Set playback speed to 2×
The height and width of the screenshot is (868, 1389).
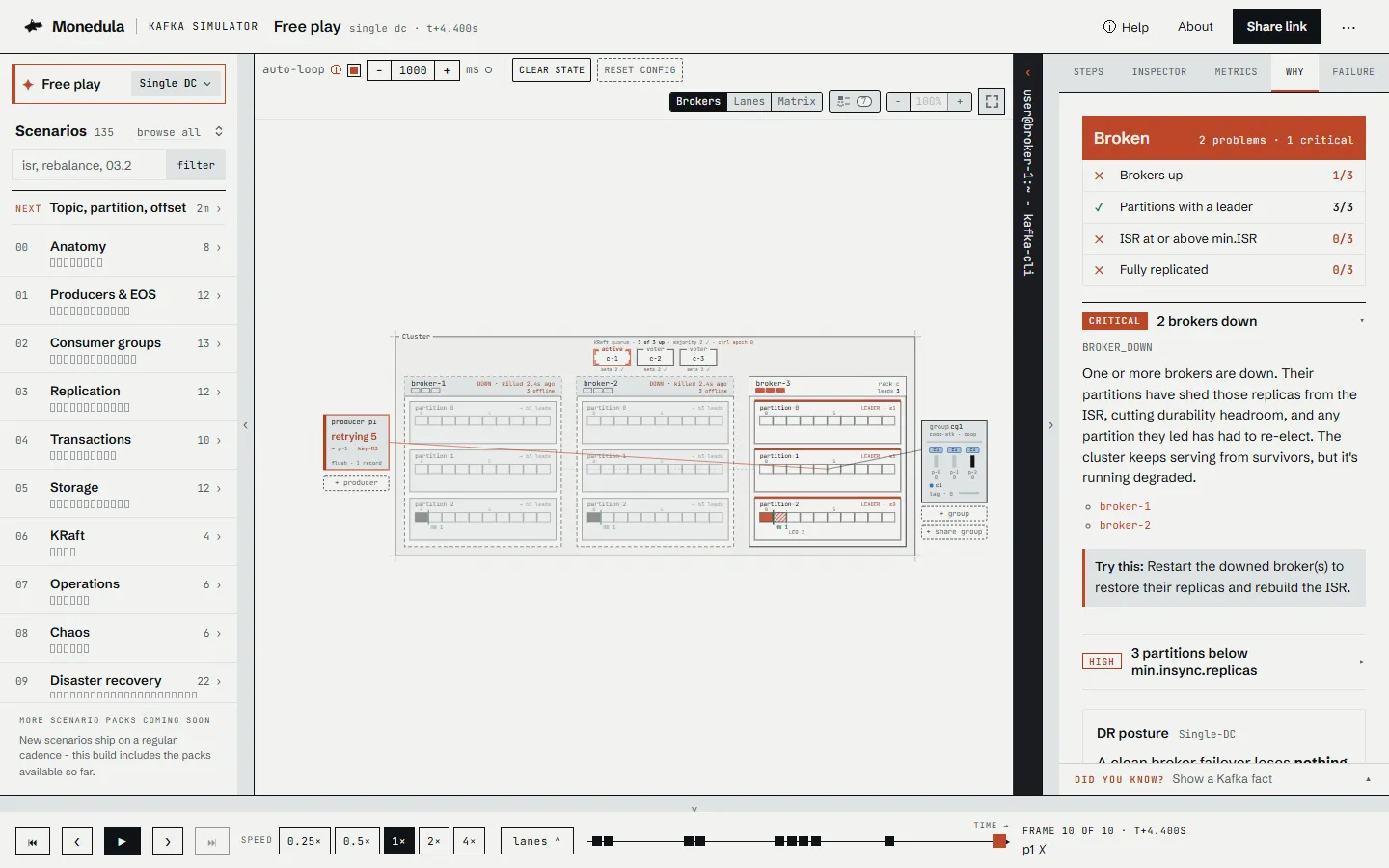pos(434,841)
